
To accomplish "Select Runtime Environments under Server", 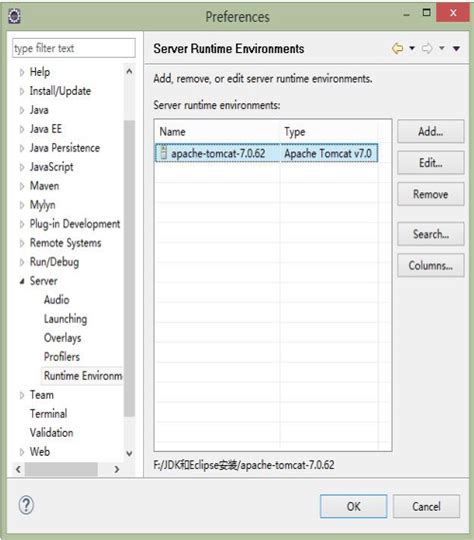I will 83,376.
